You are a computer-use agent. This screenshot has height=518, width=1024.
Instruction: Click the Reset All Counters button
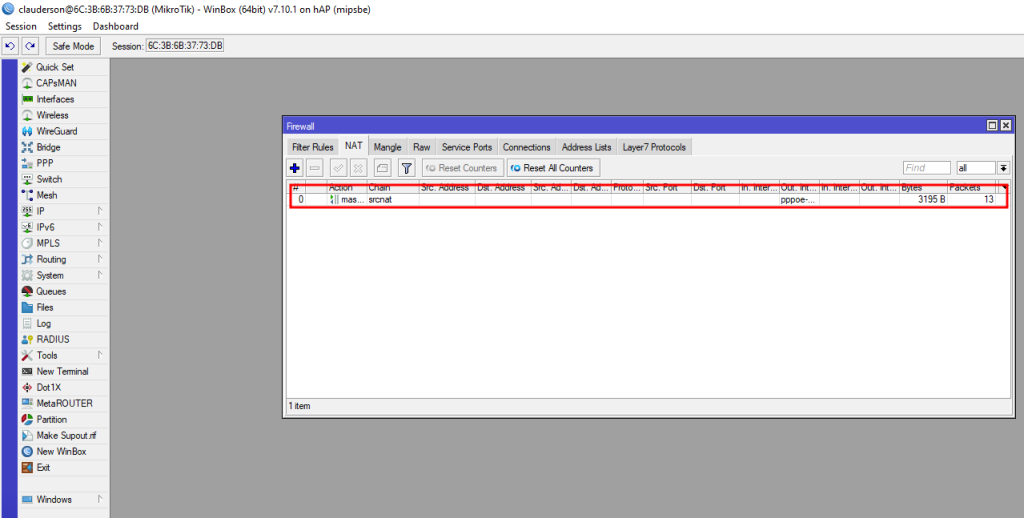tap(552, 168)
